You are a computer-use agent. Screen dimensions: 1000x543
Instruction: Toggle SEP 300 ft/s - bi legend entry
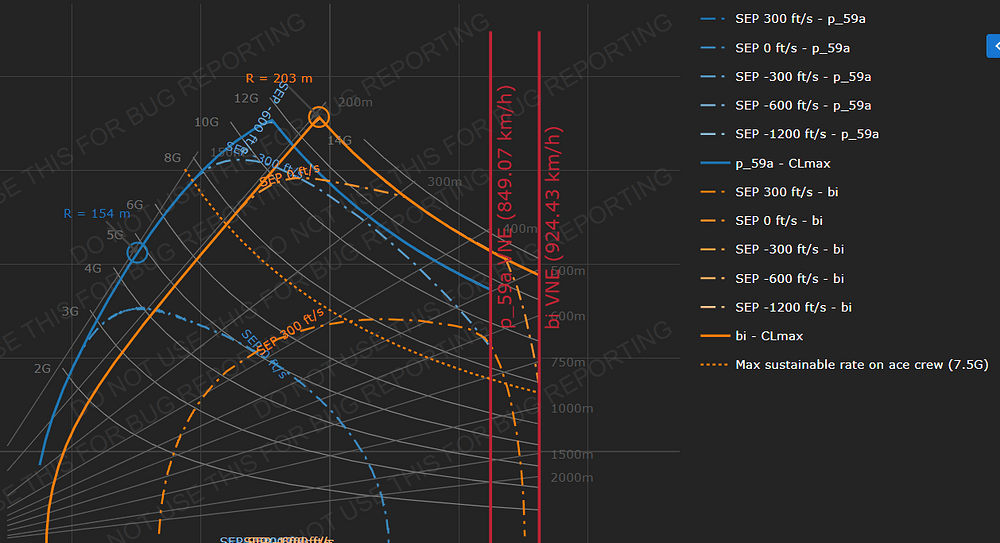coord(769,192)
